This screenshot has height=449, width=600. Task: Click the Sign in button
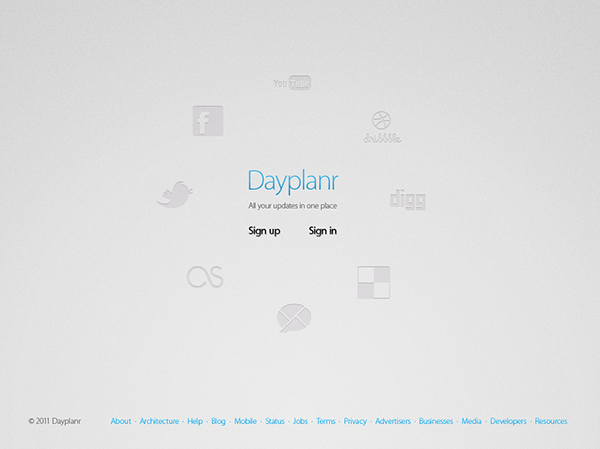click(323, 231)
